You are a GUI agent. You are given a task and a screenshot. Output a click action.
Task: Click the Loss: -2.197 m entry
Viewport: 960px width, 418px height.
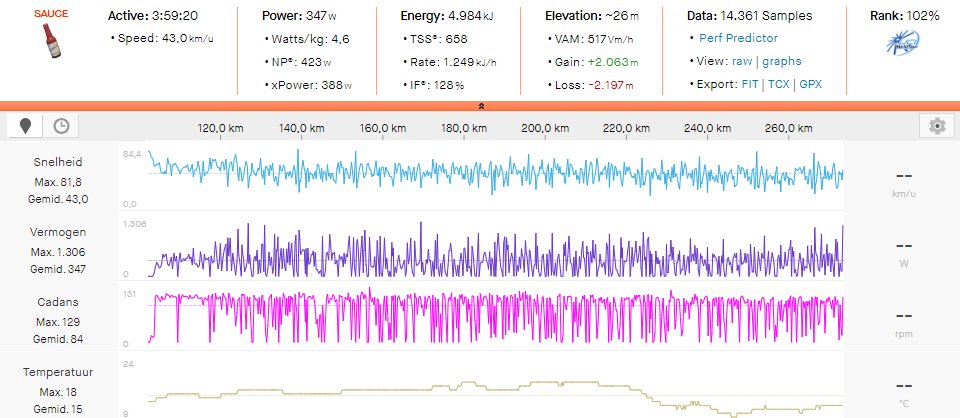594,86
